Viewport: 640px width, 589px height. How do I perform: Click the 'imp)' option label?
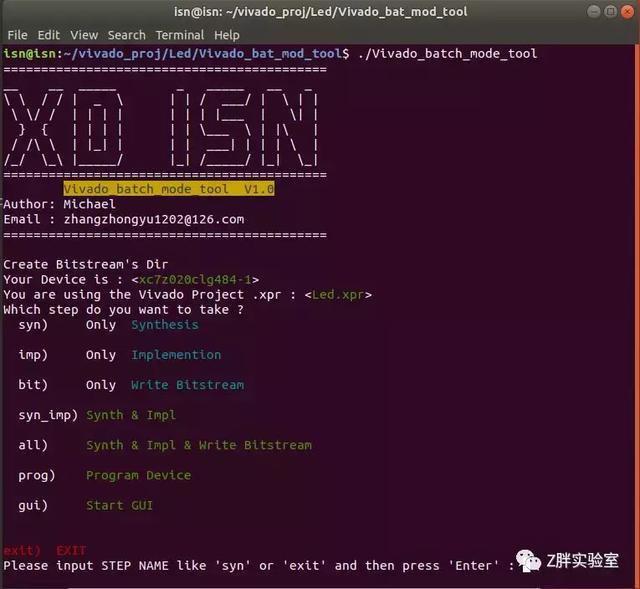click(33, 355)
